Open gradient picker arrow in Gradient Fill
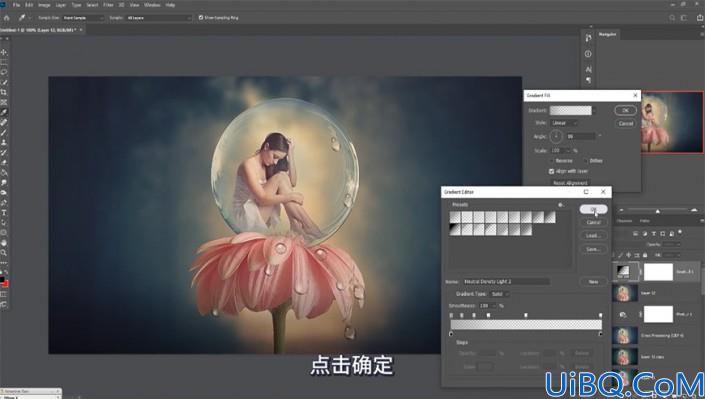 594,110
